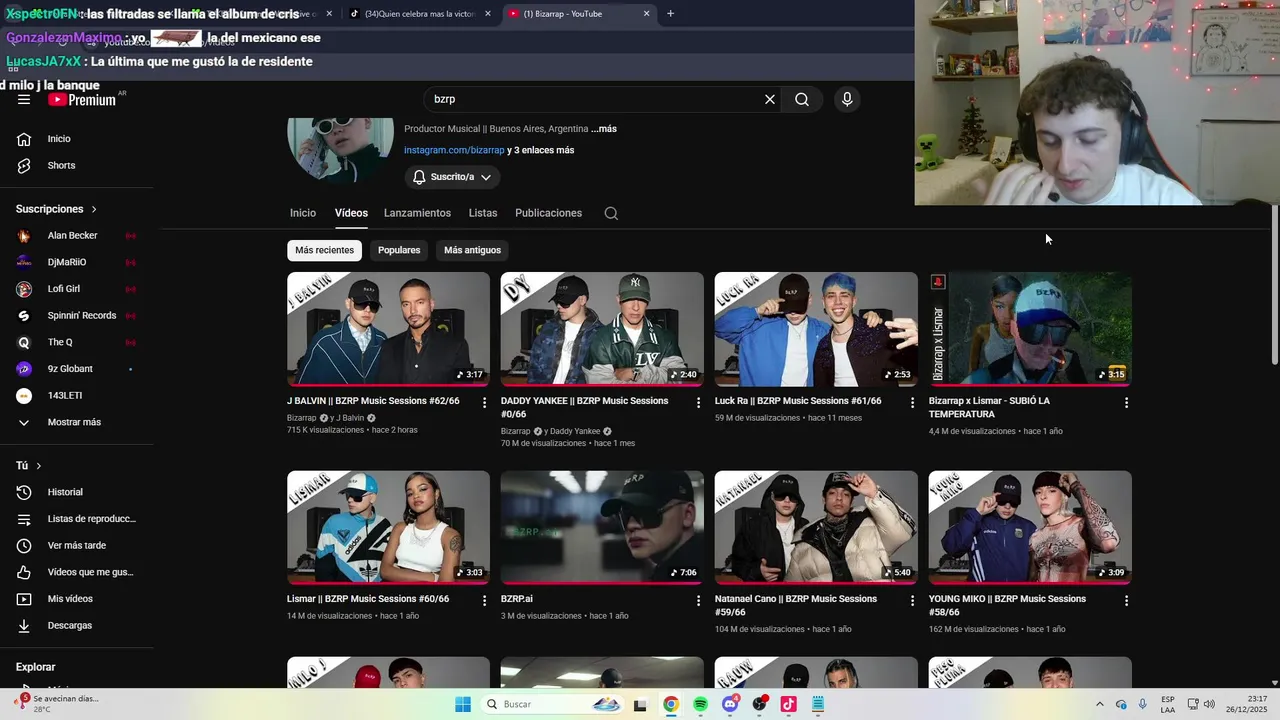The image size is (1280, 720).
Task: Open Suscrito/a notification dropdown
Action: point(452,177)
